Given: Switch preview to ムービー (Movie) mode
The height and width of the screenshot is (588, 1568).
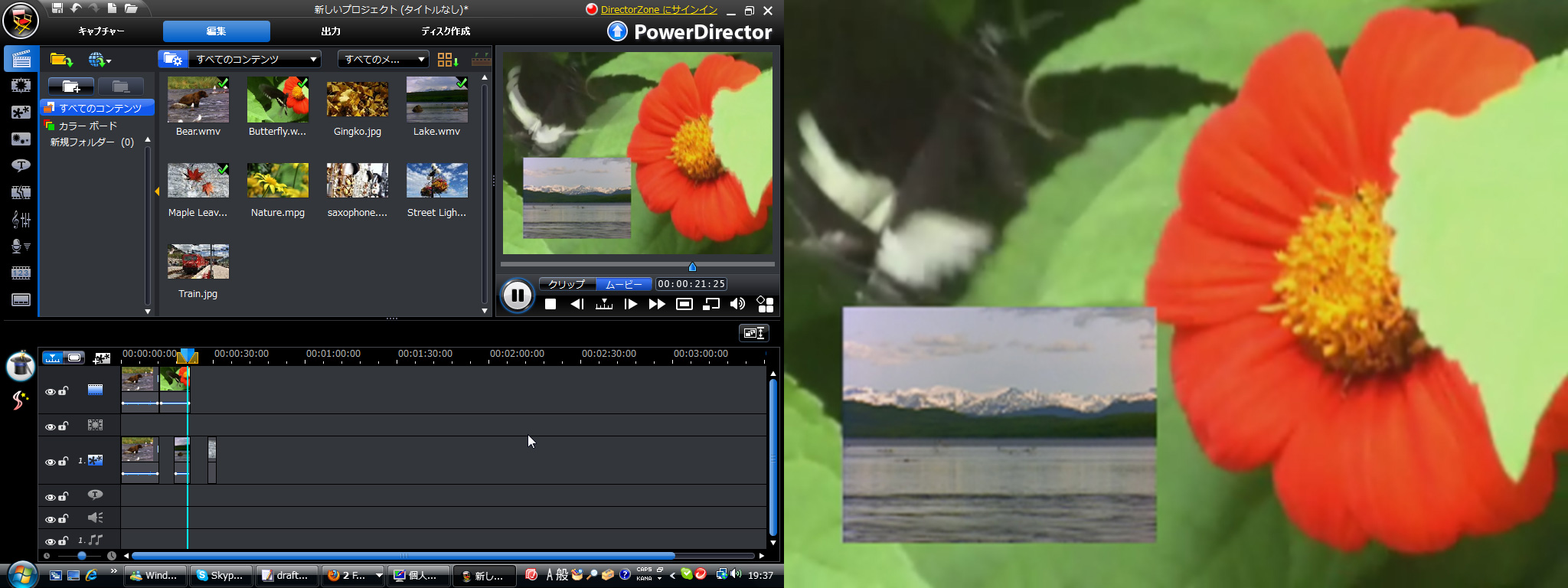Looking at the screenshot, I should coord(624,284).
